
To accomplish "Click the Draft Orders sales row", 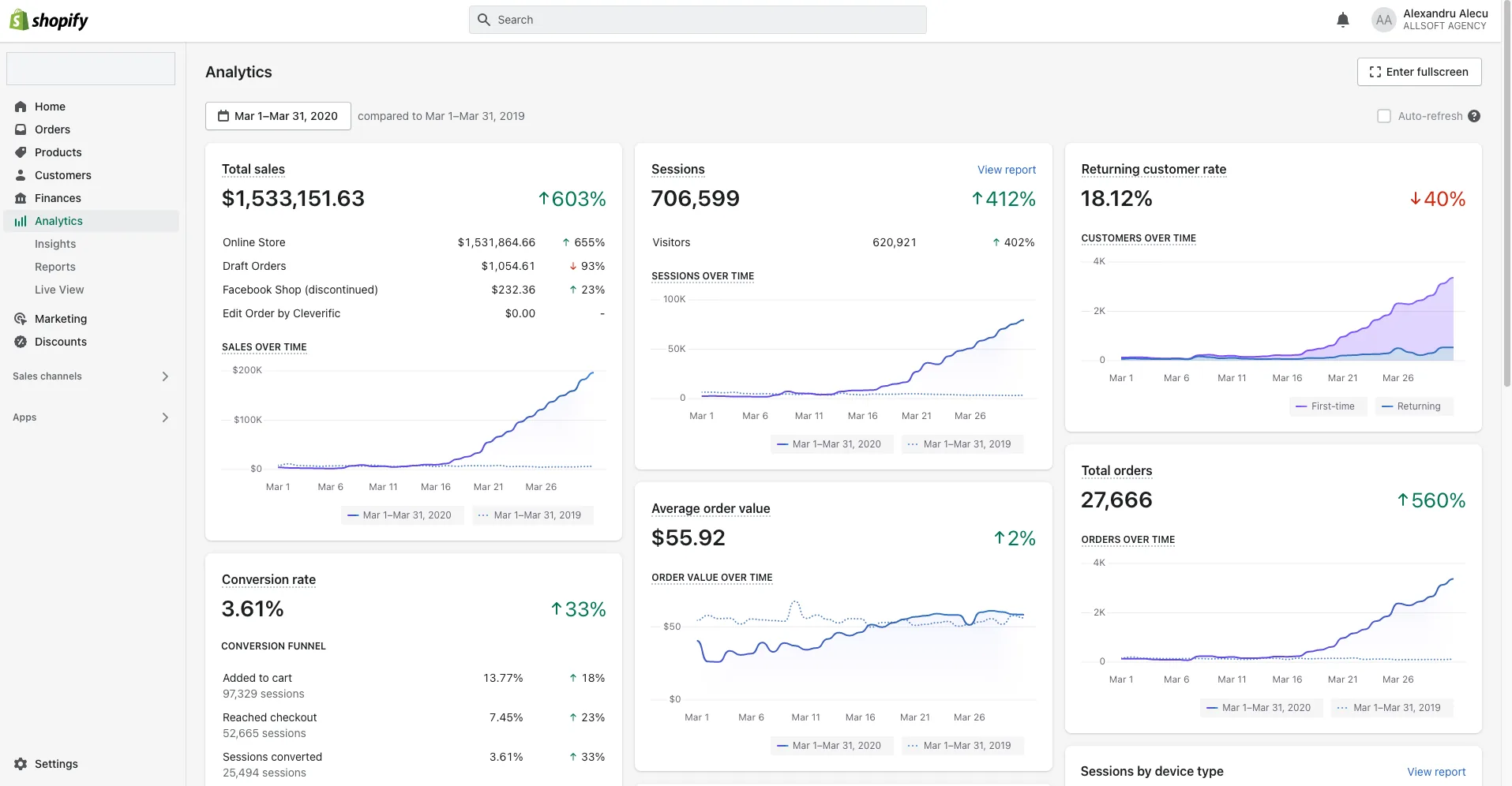I will click(x=414, y=266).
